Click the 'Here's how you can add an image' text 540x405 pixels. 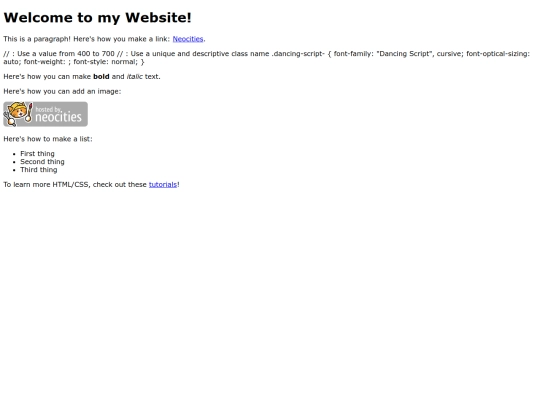pos(62,92)
